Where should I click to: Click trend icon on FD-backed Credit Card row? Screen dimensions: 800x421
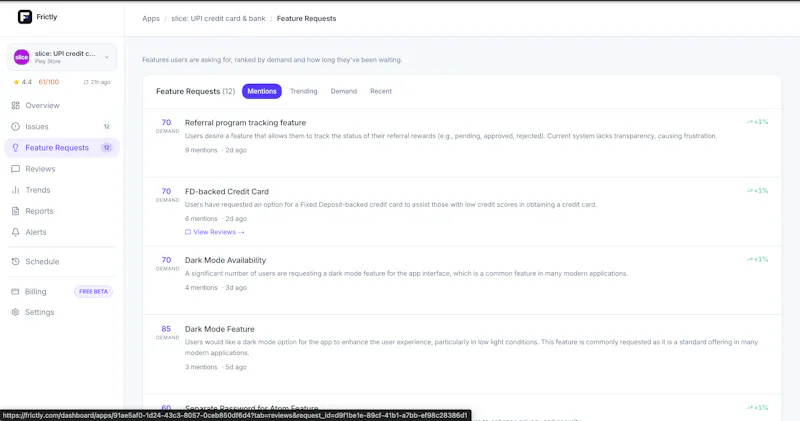pos(749,191)
